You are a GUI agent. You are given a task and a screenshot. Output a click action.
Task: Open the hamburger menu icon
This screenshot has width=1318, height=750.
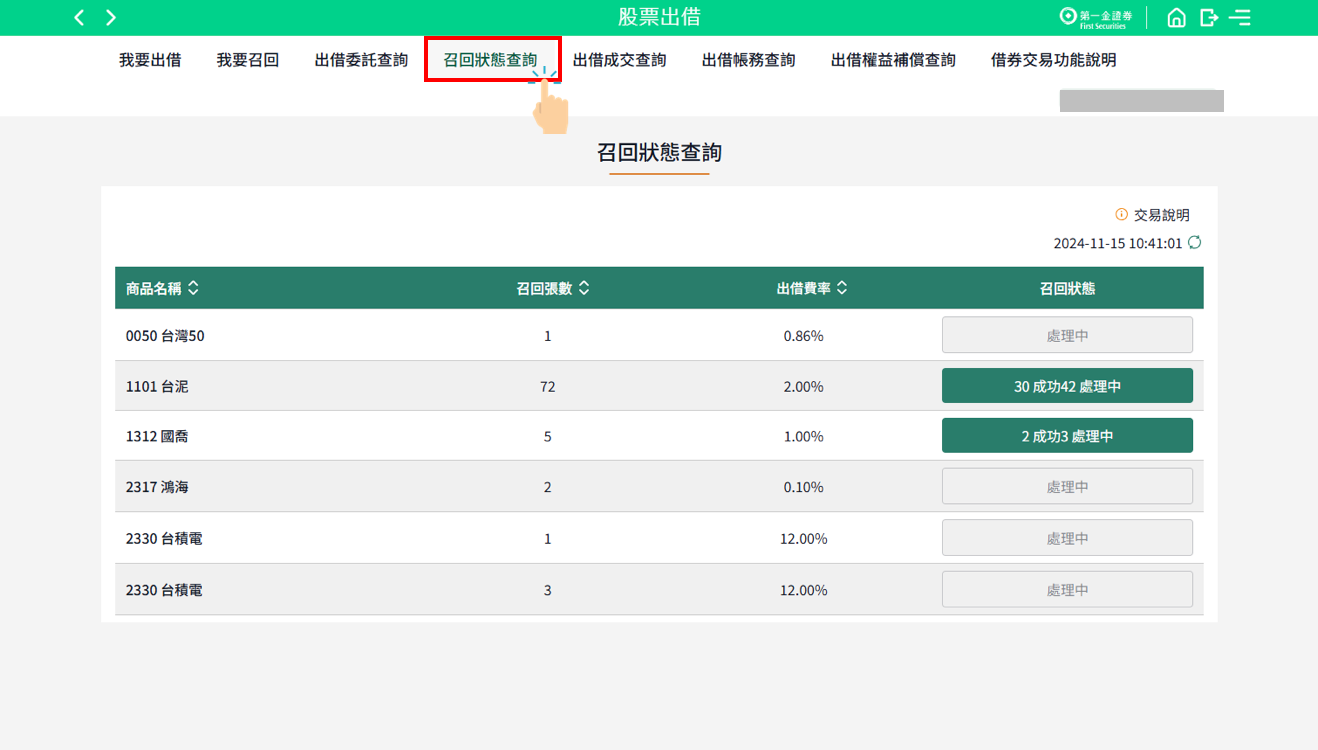[1240, 18]
